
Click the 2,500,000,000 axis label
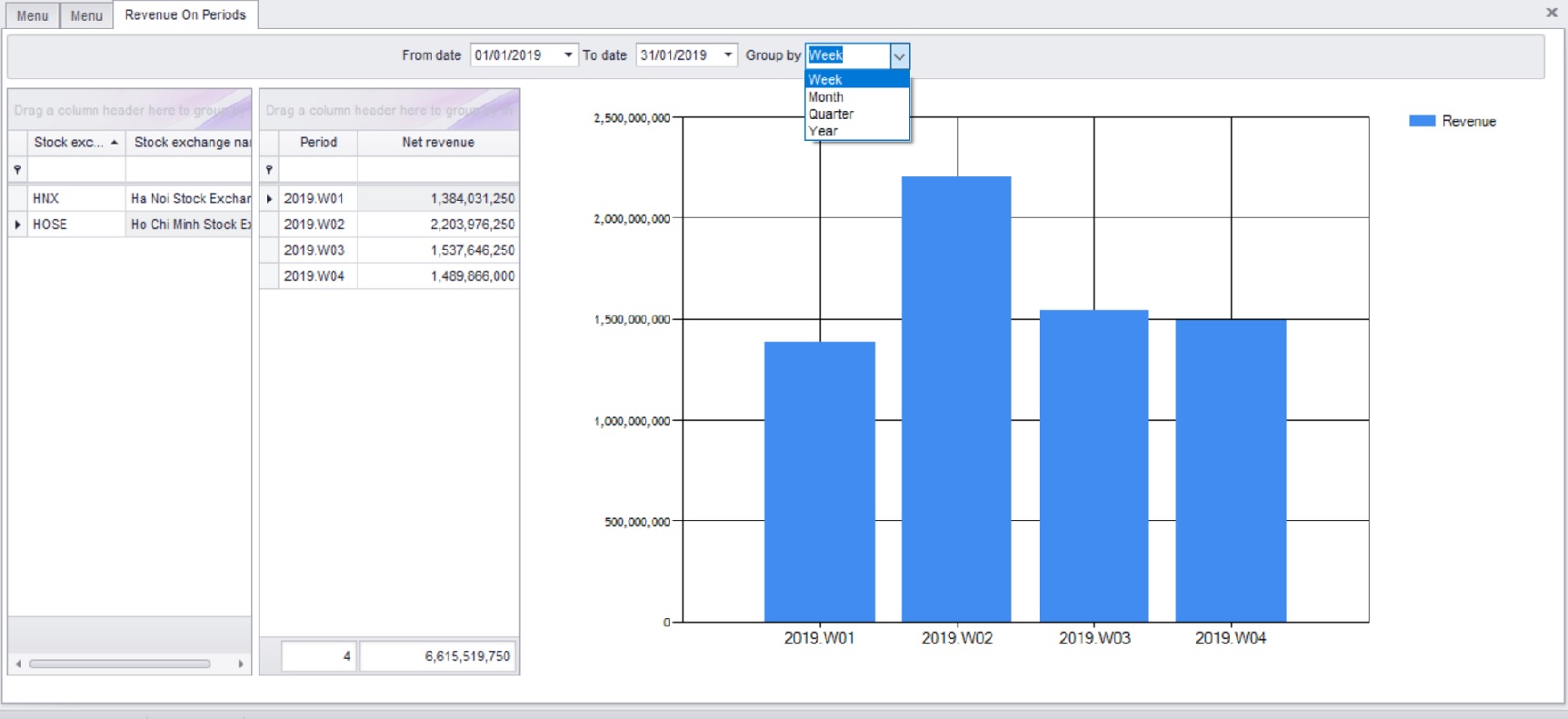point(632,118)
